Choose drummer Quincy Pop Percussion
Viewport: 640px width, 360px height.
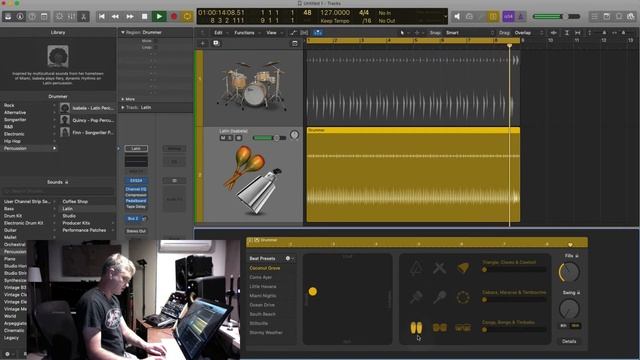tap(87, 120)
